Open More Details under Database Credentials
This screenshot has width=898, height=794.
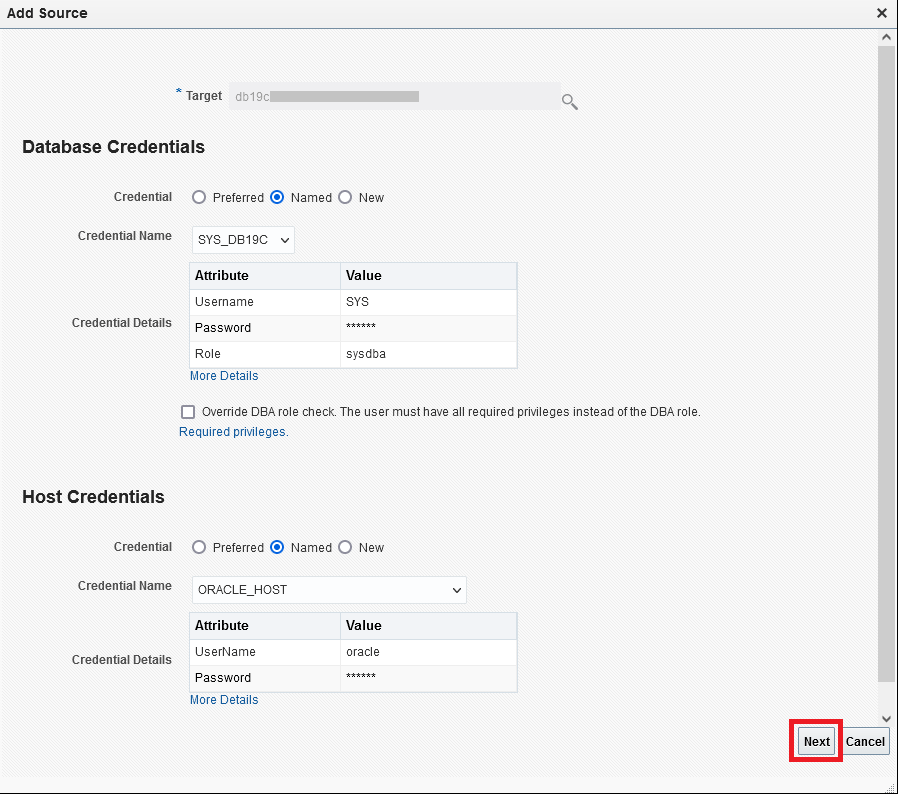point(224,376)
